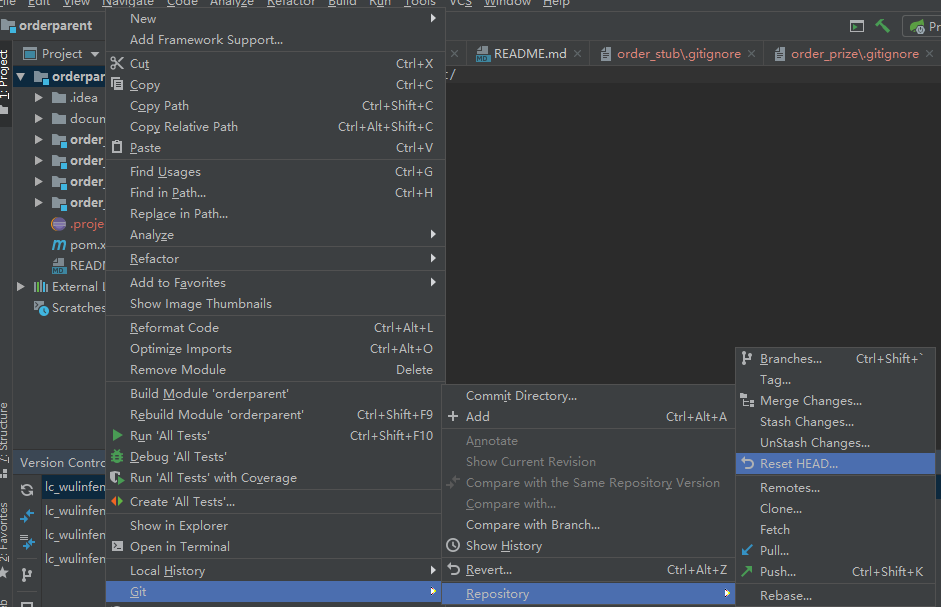Select the first lc_wulinfen branch entry
This screenshot has width=941, height=607.
point(77,486)
